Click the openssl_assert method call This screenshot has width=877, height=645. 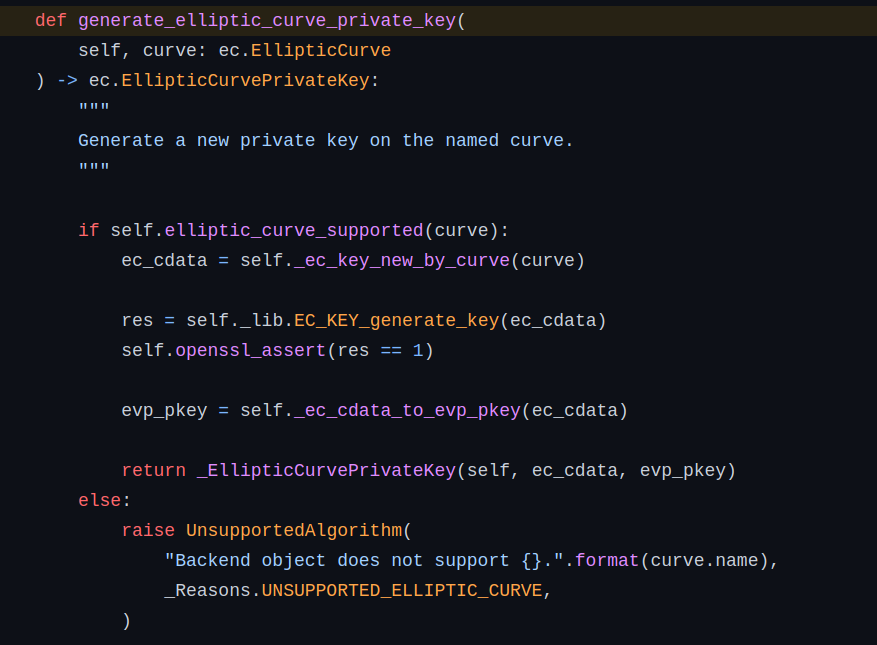(x=251, y=351)
